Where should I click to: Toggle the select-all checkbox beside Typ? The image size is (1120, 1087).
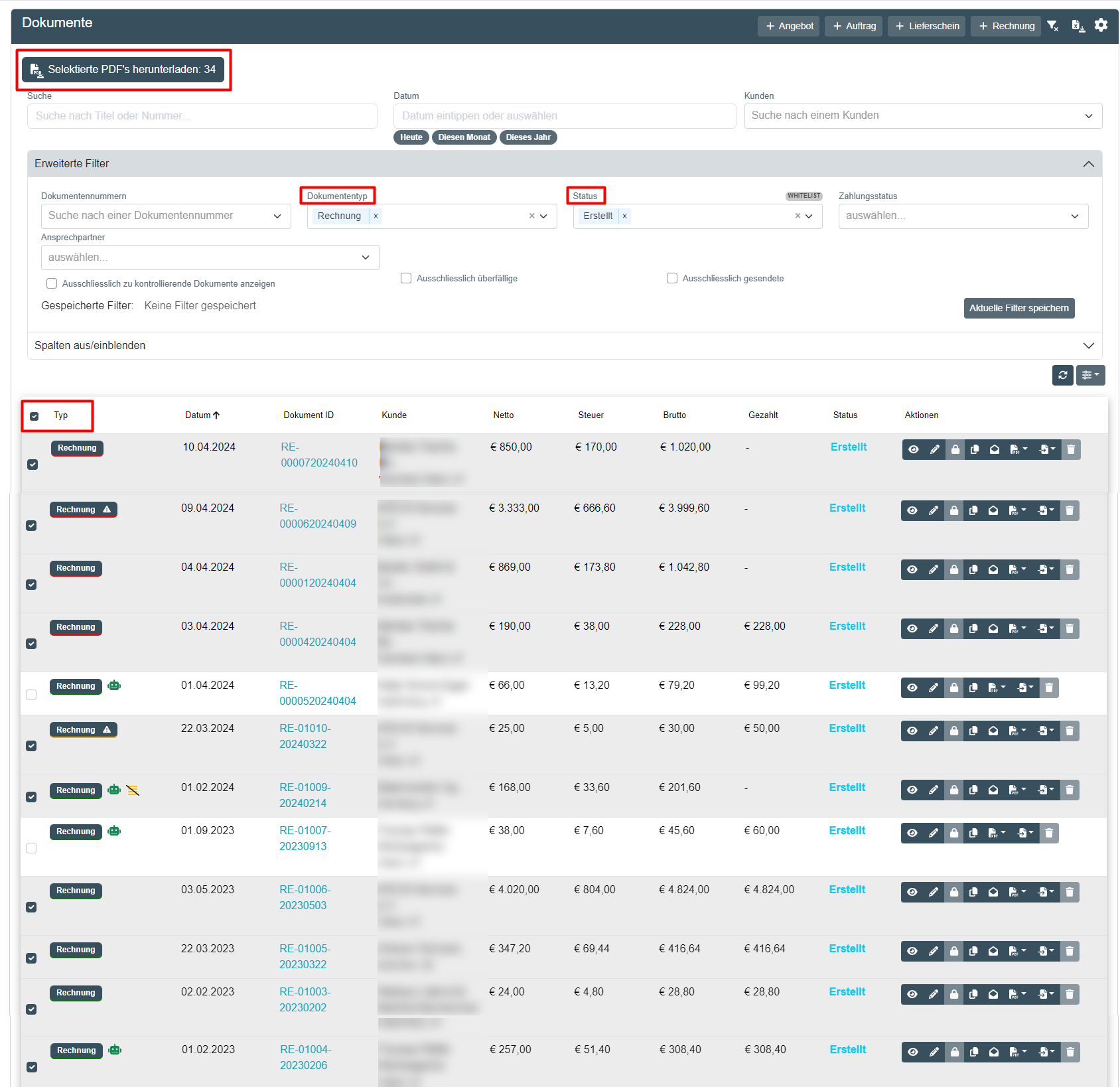[x=35, y=416]
